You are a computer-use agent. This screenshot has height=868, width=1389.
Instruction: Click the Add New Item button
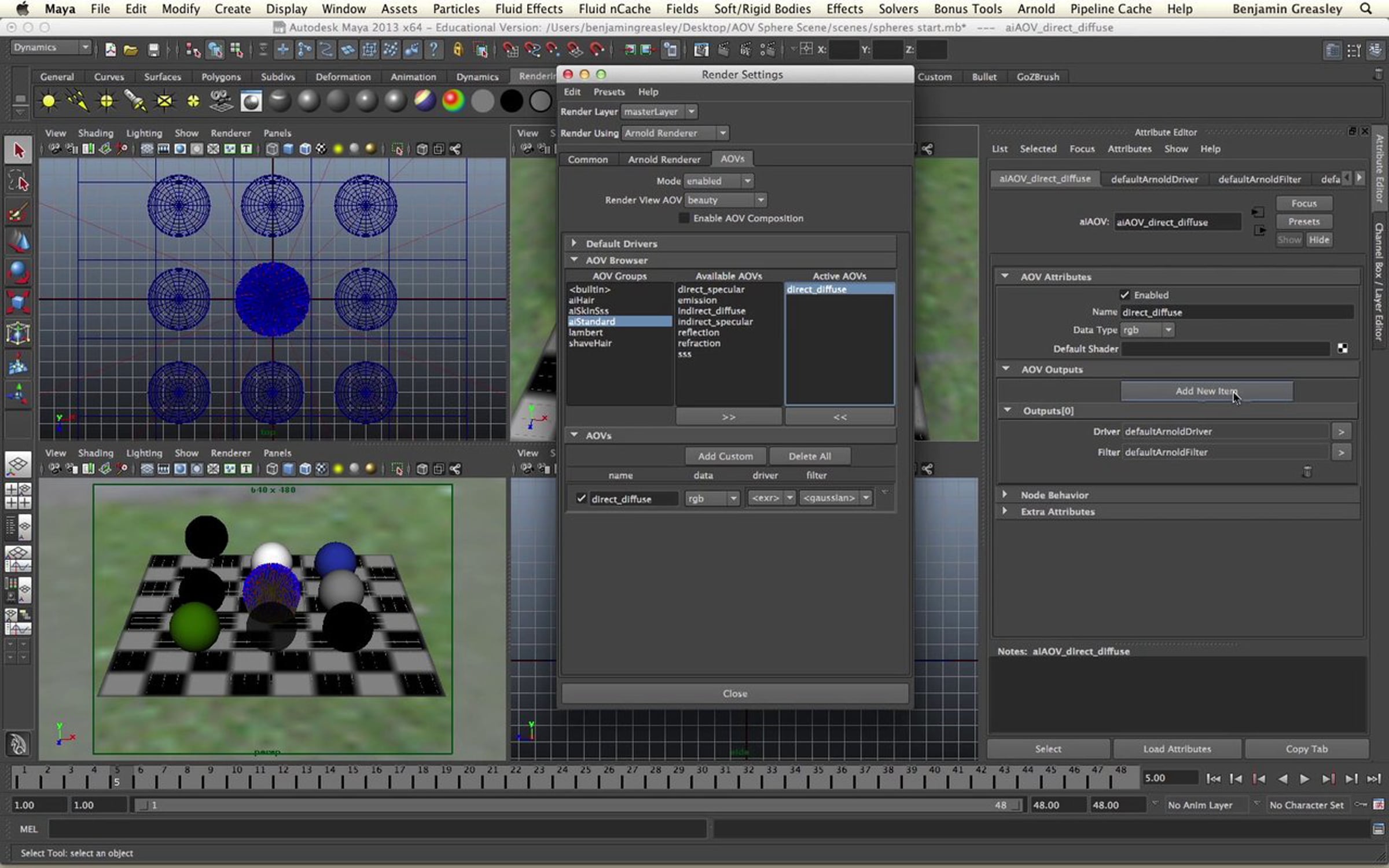1207,391
